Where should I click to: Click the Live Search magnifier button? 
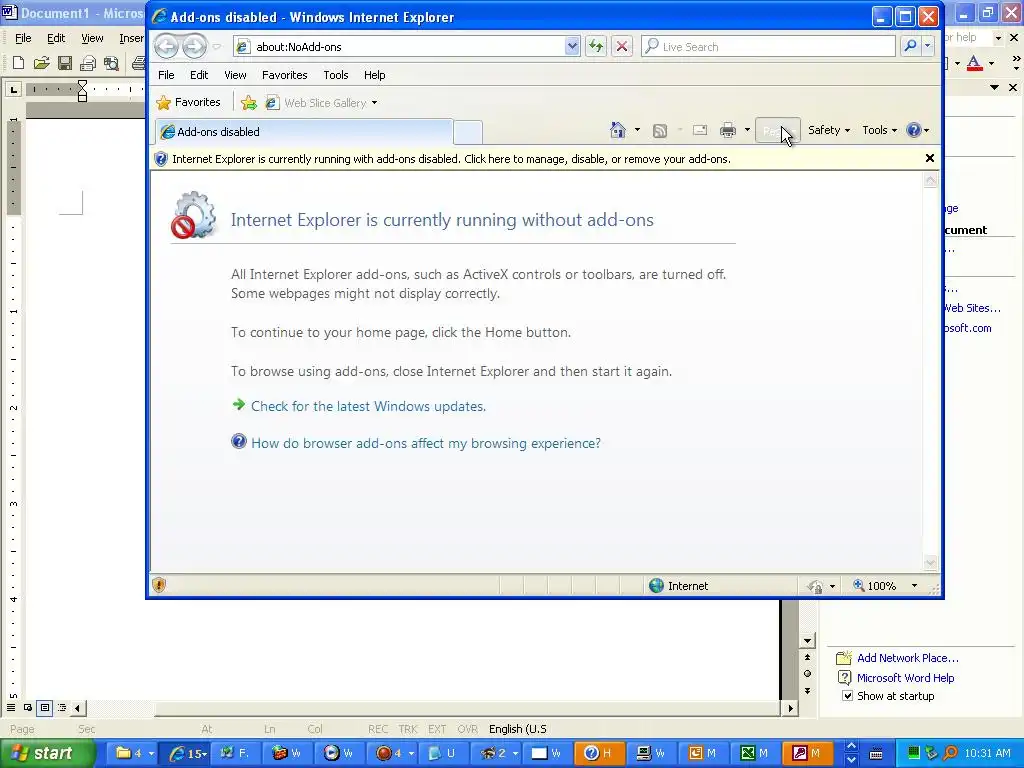tap(910, 46)
